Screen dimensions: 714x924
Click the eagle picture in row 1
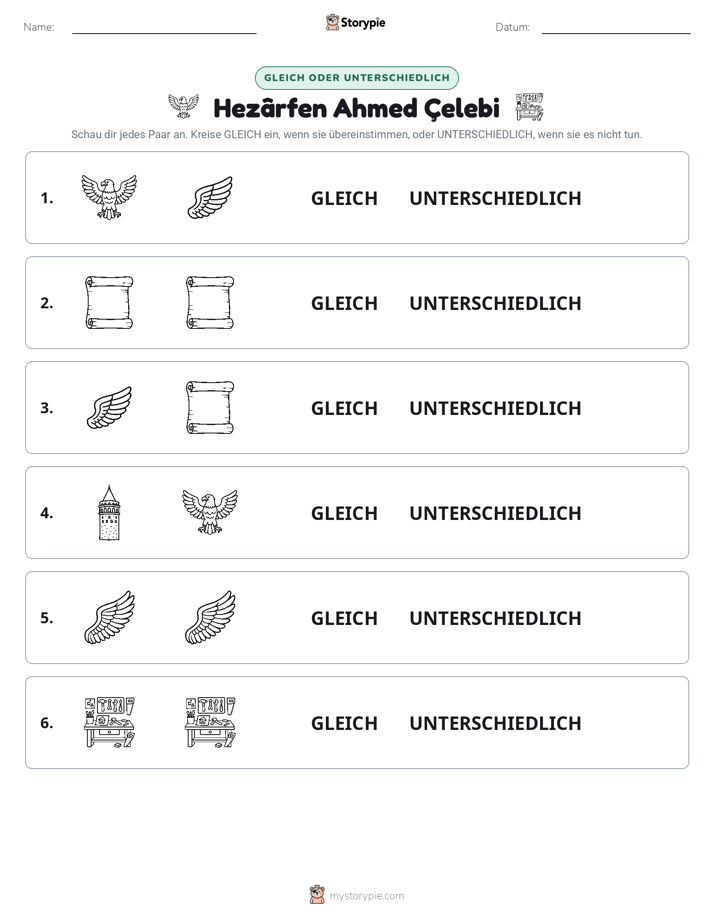click(x=109, y=197)
